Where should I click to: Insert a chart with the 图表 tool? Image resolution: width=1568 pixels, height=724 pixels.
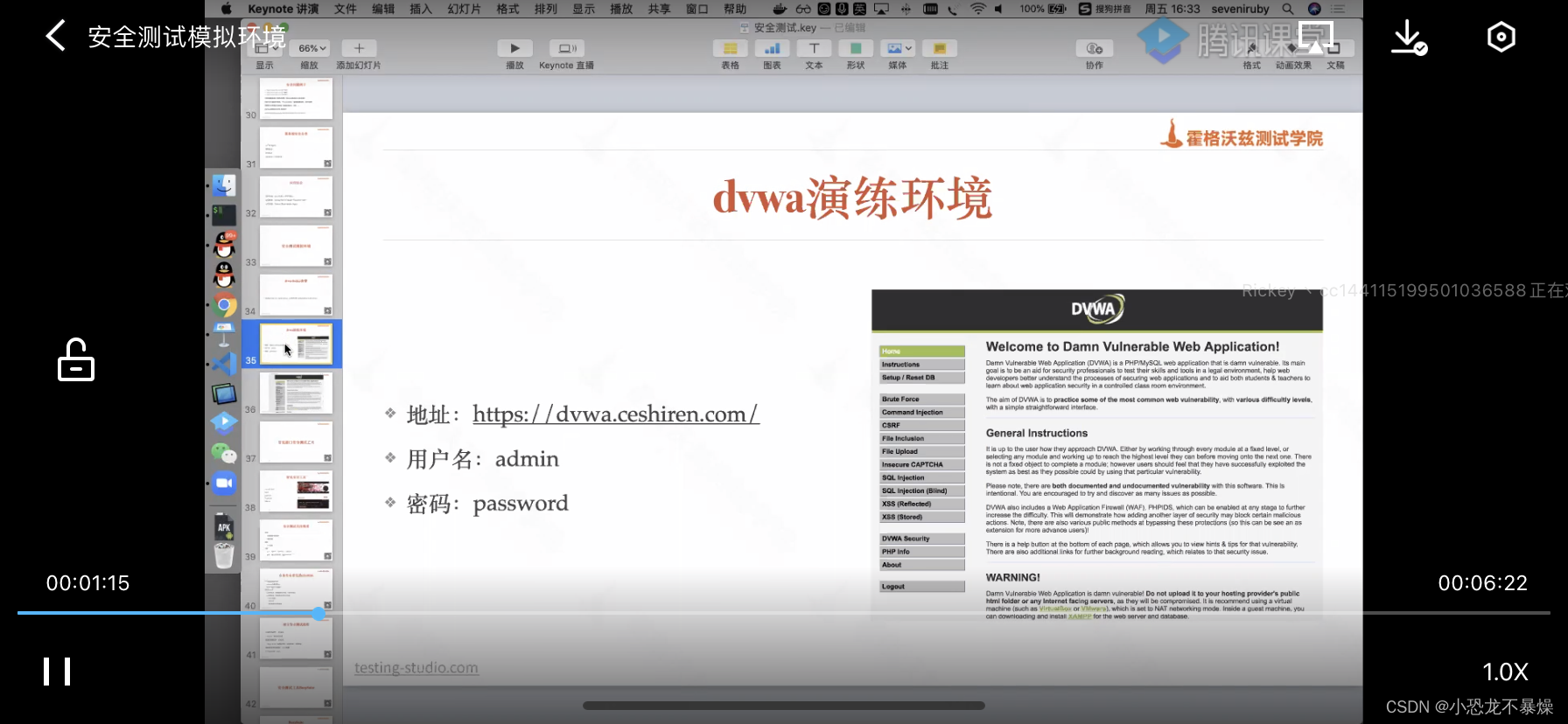[x=772, y=48]
